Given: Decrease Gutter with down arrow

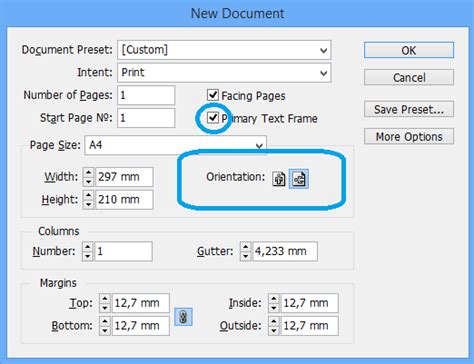Looking at the screenshot, I should point(245,256).
